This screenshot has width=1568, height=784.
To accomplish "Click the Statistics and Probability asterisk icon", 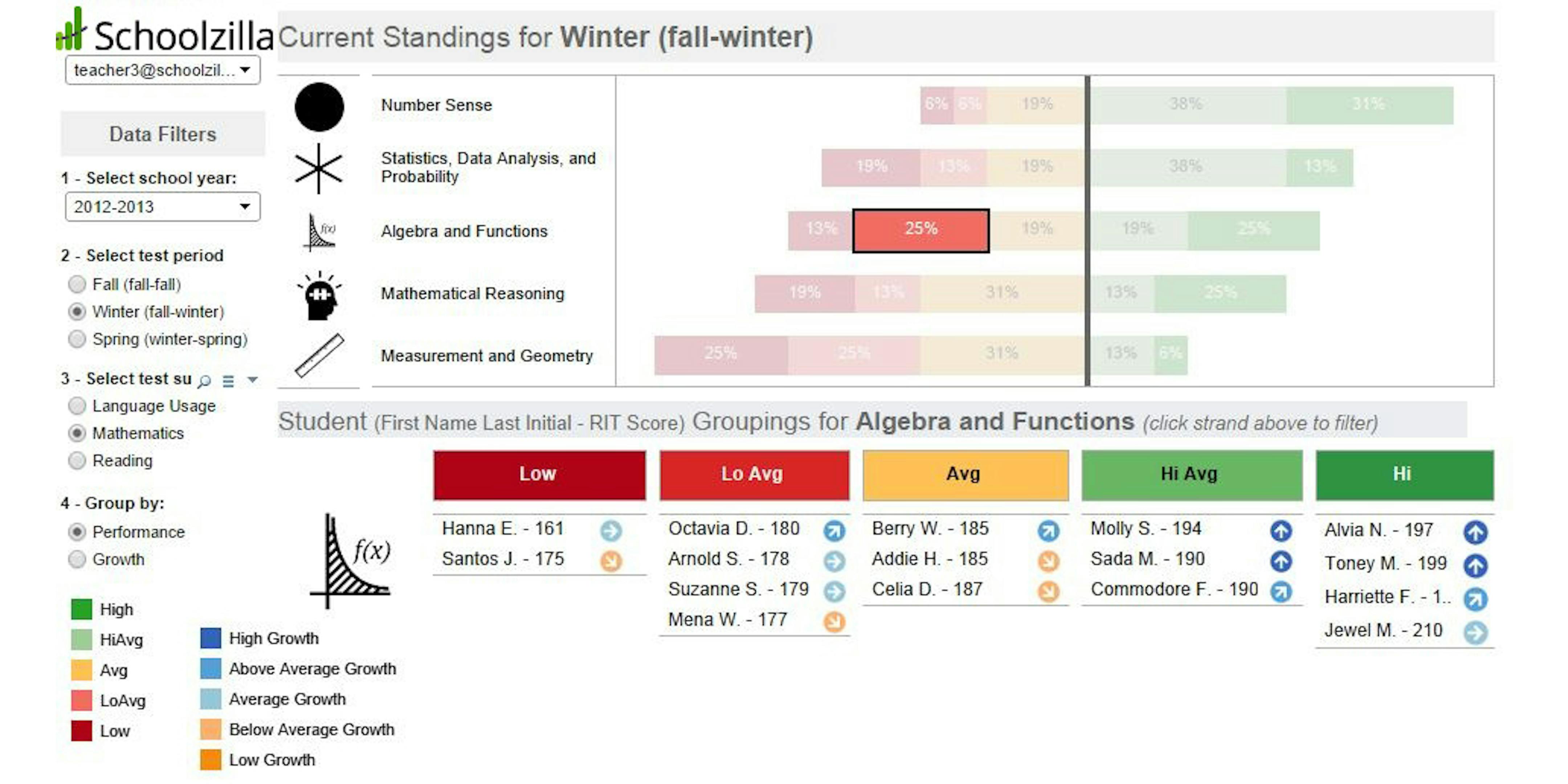I will (x=319, y=169).
